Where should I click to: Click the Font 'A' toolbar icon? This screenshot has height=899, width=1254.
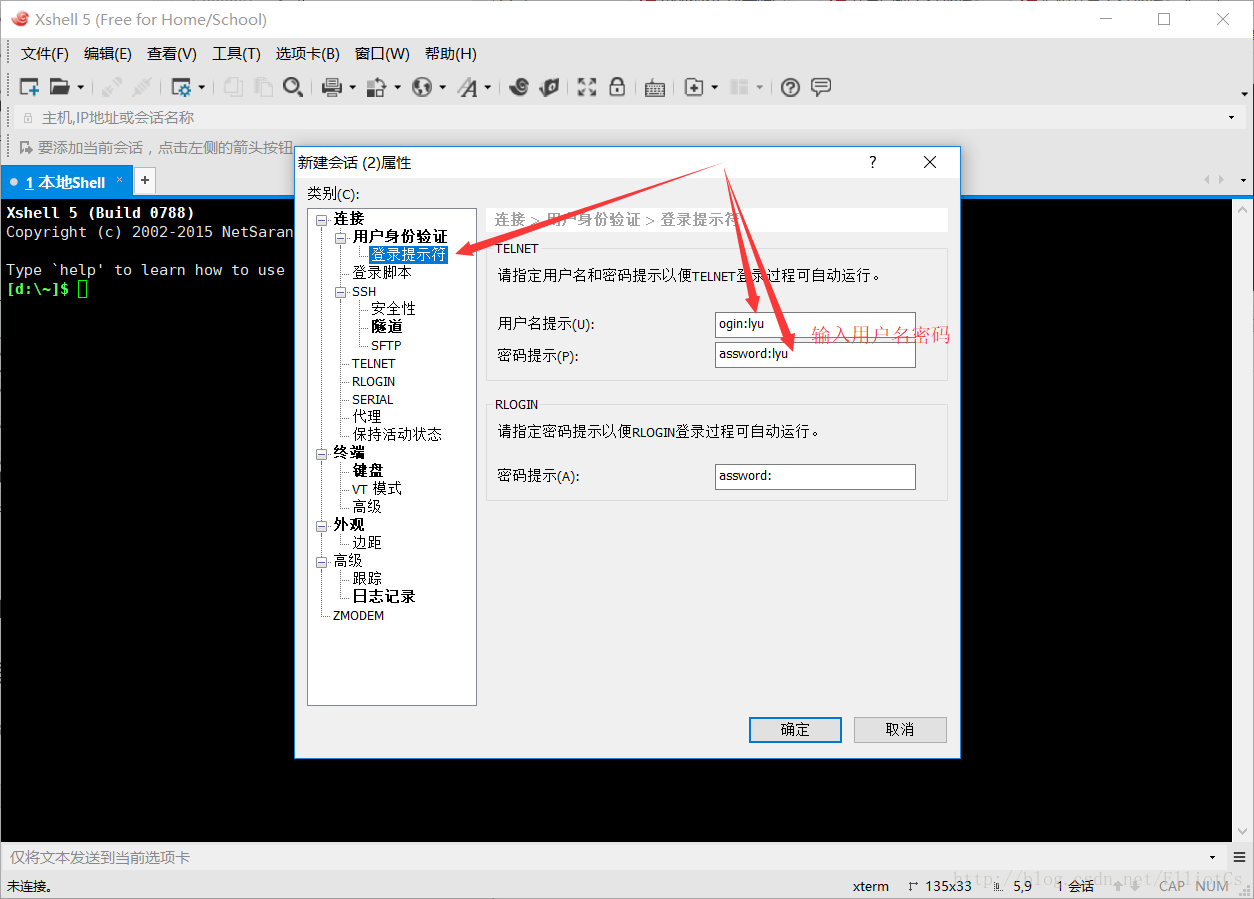468,87
